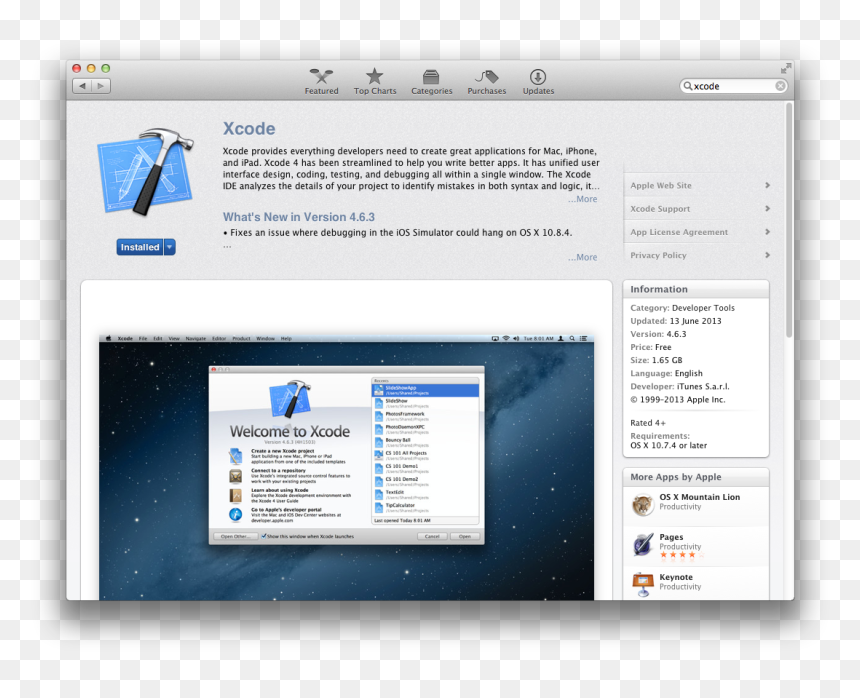Click the Apple Web Site chevron arrow
Screen dimensions: 860x698
click(767, 185)
